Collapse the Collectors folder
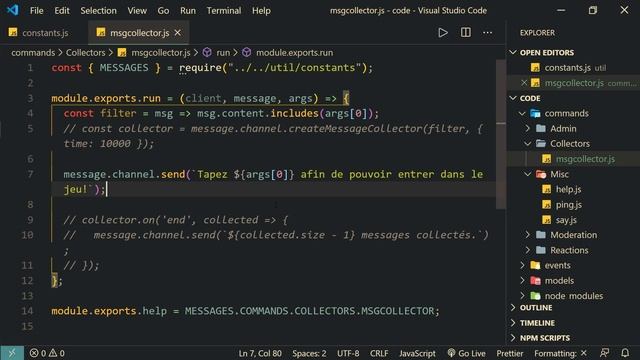 point(527,144)
